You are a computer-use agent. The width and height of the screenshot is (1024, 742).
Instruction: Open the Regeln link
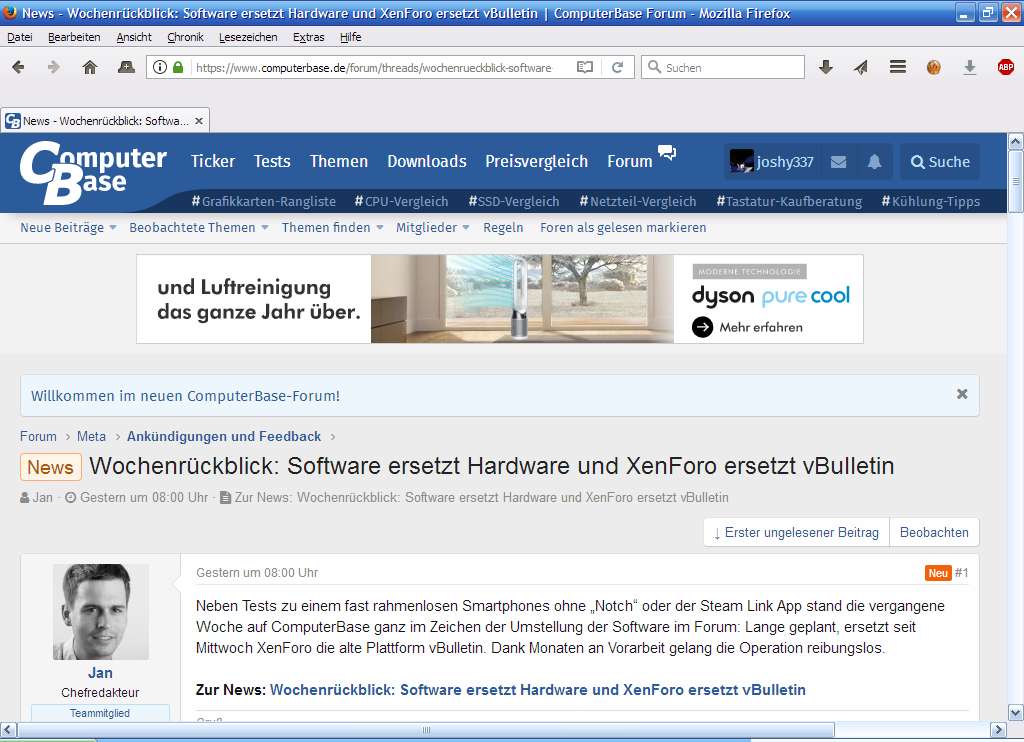point(504,227)
